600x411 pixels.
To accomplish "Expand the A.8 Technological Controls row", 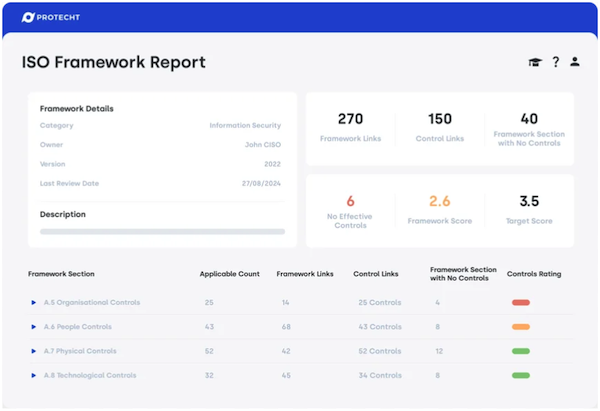I will coord(33,376).
